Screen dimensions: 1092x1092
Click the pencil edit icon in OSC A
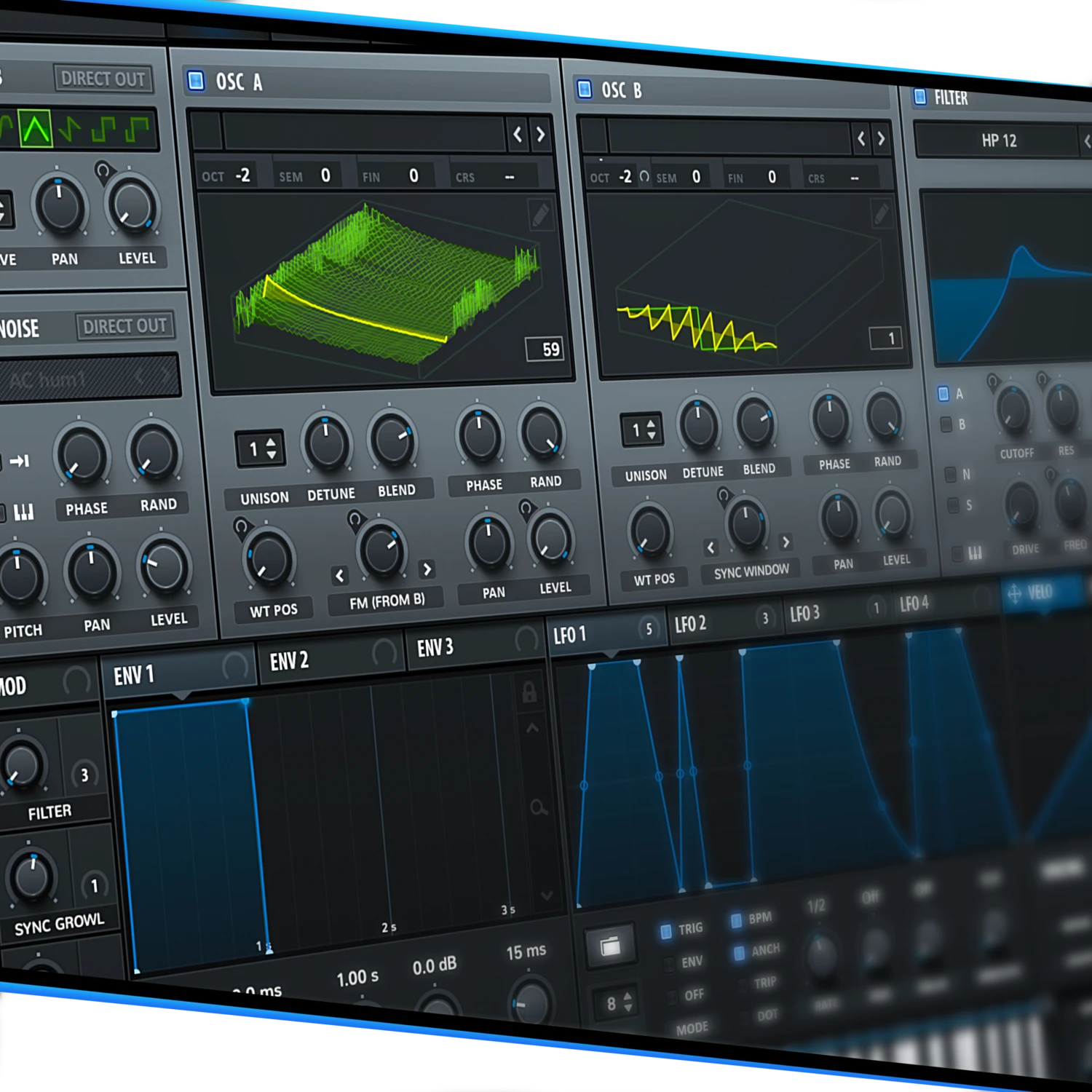[x=540, y=215]
